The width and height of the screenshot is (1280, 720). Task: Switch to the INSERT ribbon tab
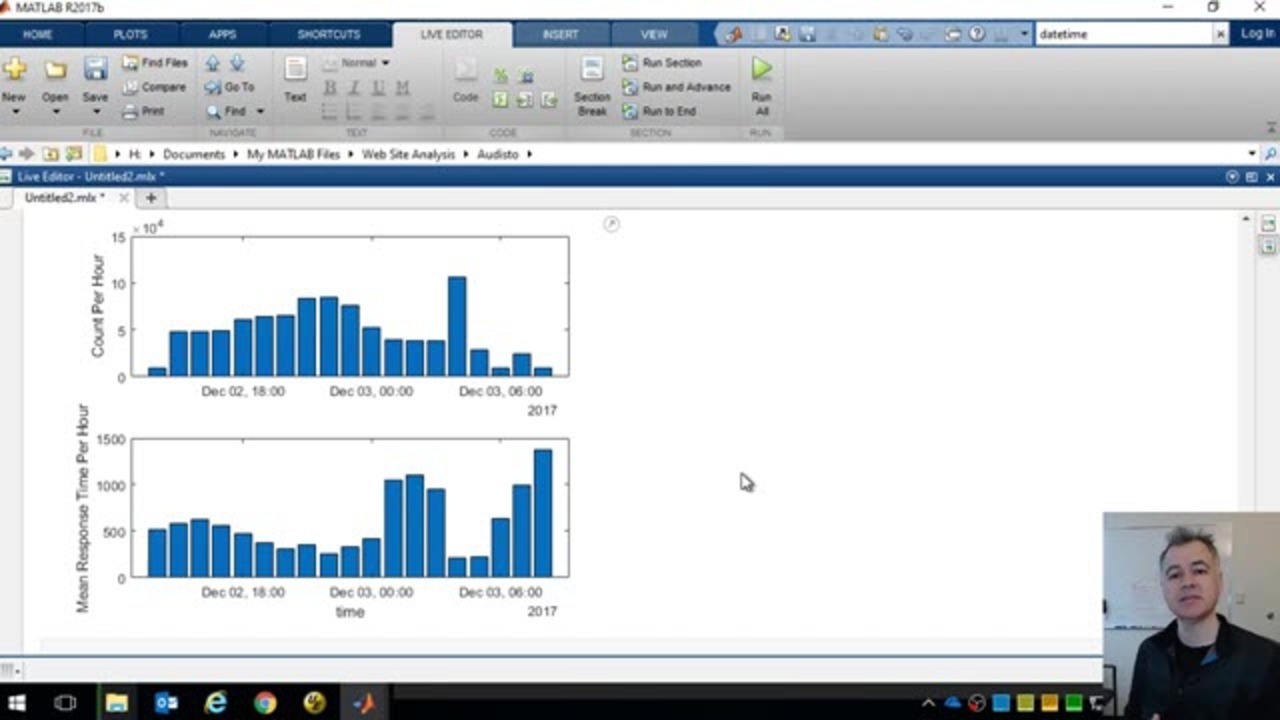pos(560,34)
